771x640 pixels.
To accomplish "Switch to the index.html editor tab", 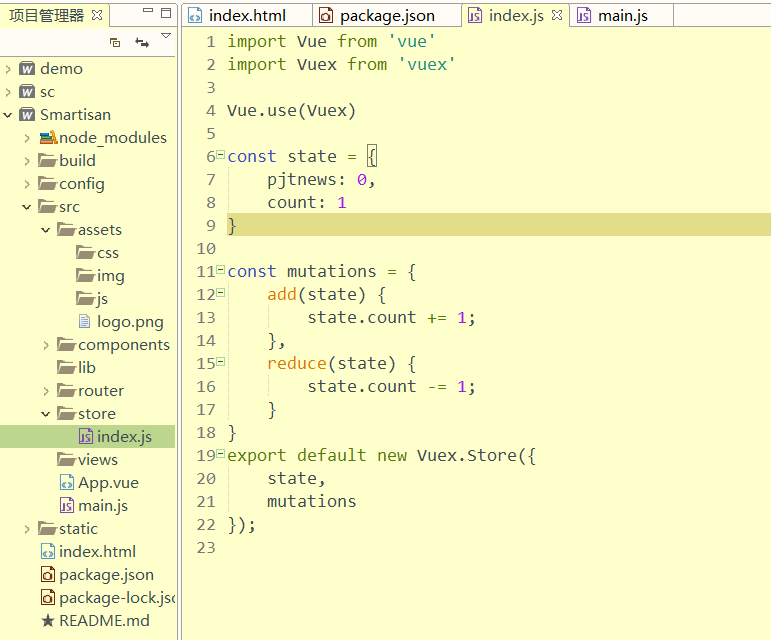I will pyautogui.click(x=247, y=16).
